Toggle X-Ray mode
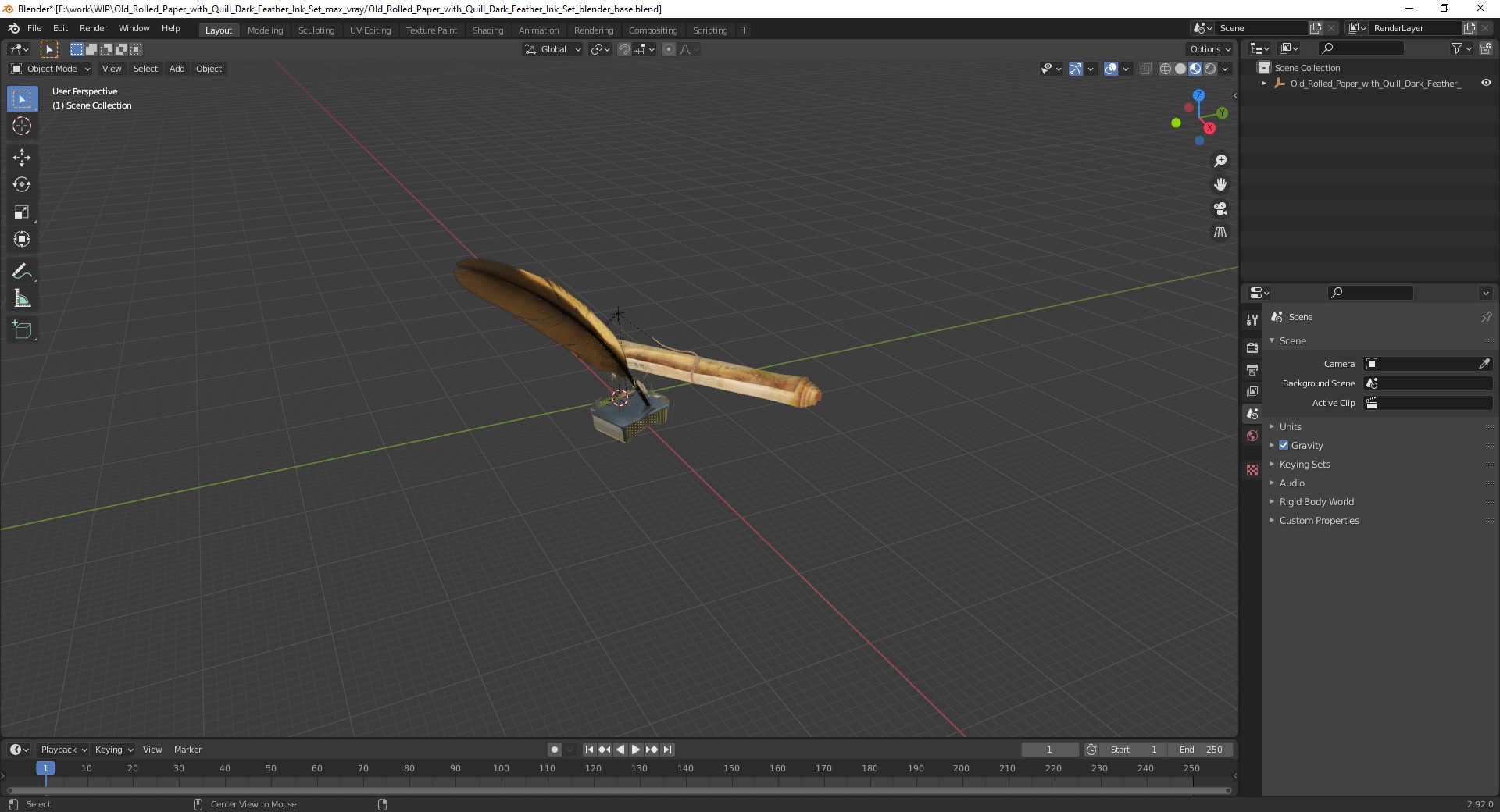This screenshot has height=812, width=1500. pyautogui.click(x=1145, y=69)
